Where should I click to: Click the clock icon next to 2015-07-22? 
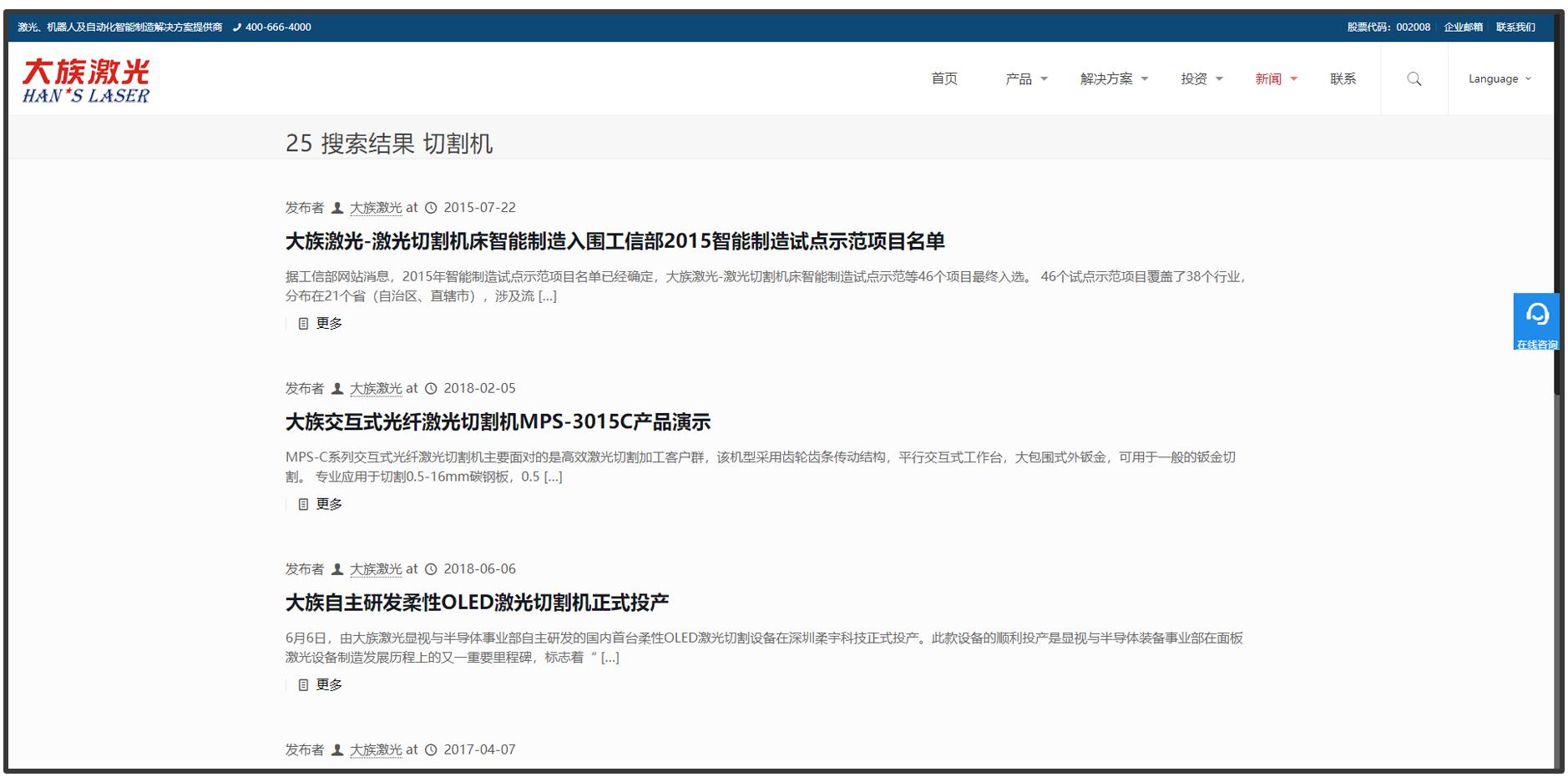[x=430, y=207]
